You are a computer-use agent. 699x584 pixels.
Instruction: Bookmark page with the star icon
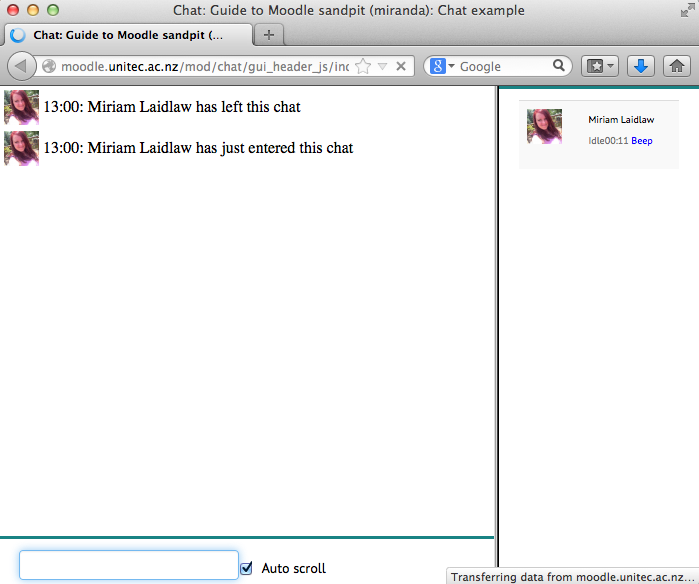363,66
